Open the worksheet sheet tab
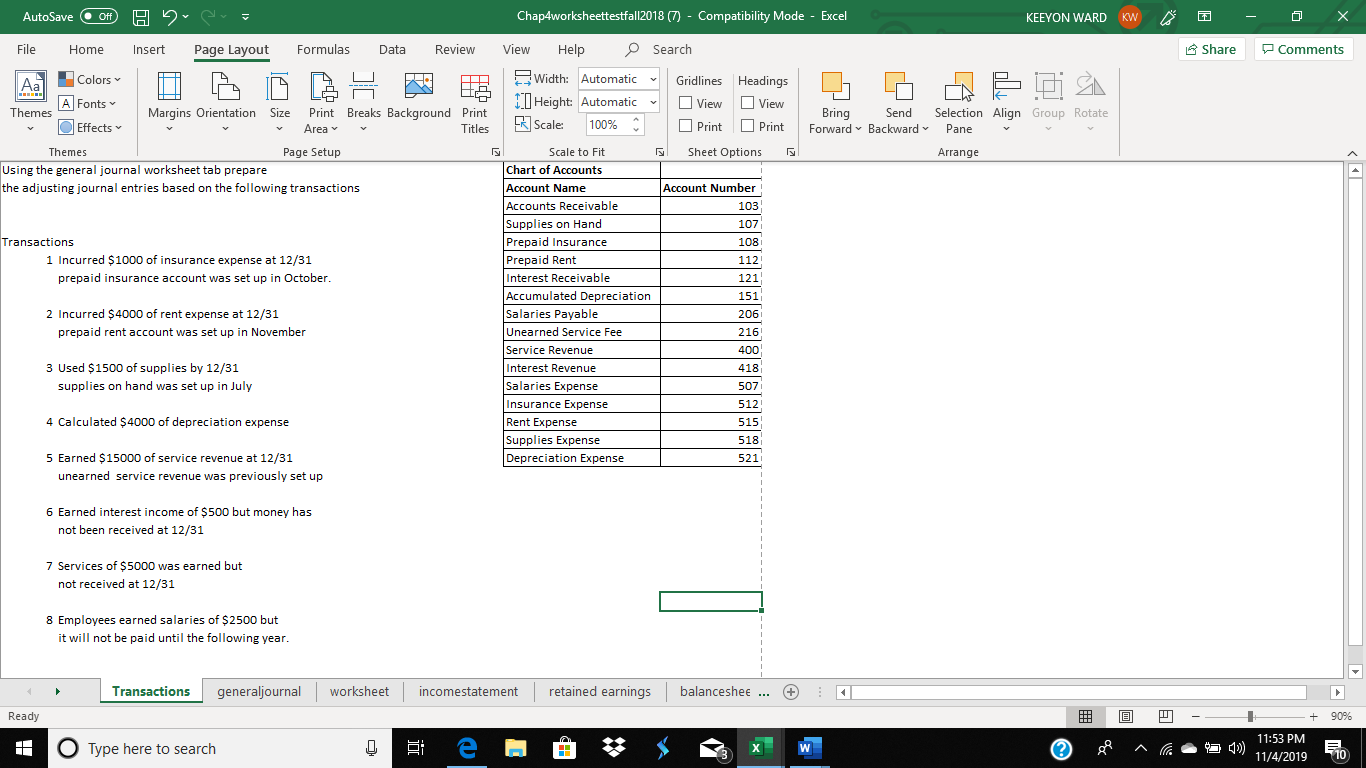The image size is (1366, 768). coord(359,691)
